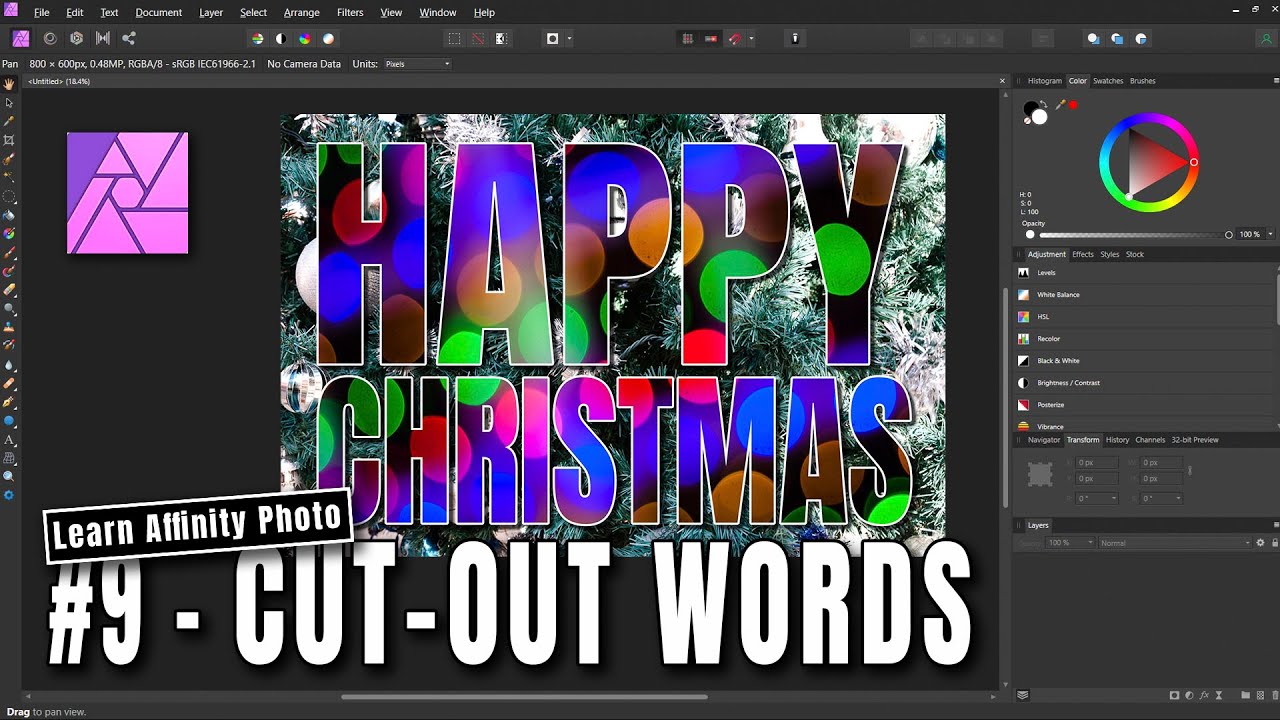Screen dimensions: 1280x720
Task: Click the horizontal scrollbar below the canvas
Action: 524,697
